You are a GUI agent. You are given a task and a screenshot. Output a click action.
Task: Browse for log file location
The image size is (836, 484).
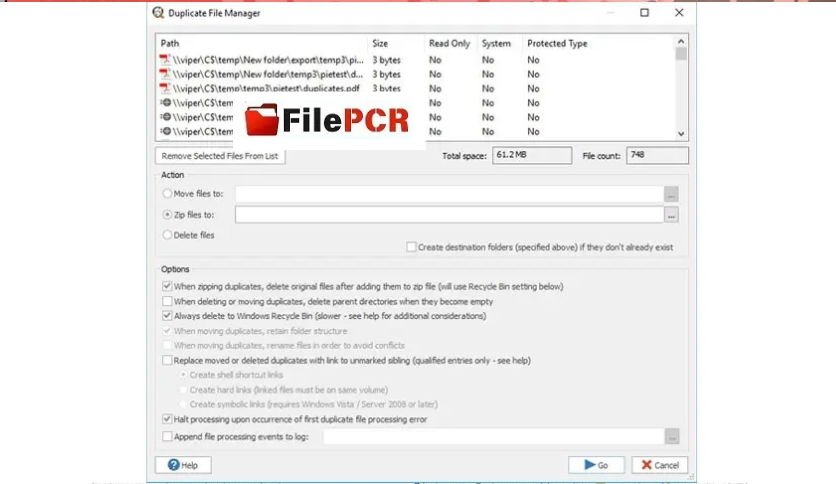(672, 437)
